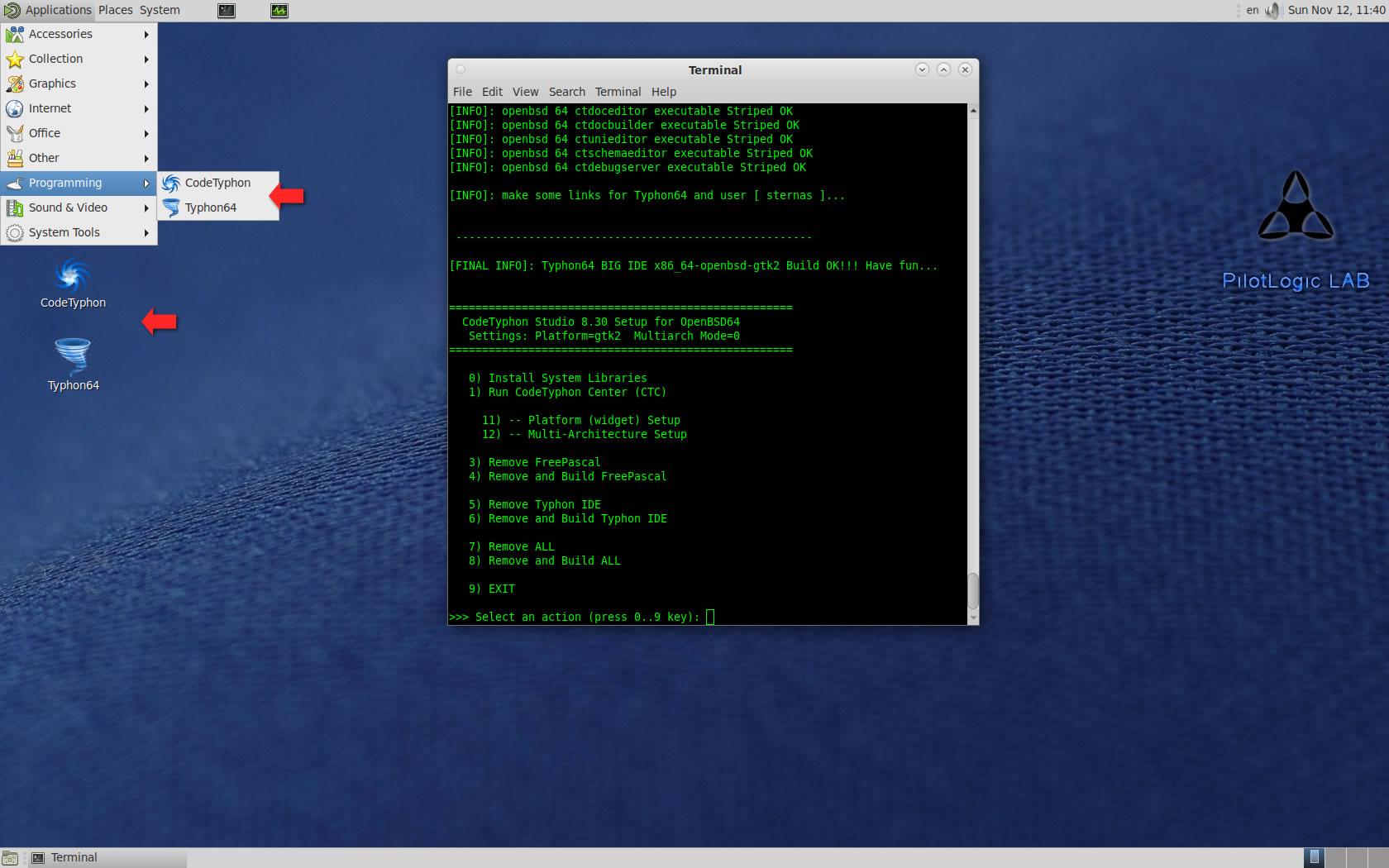Viewport: 1389px width, 868px height.
Task: Click the system monitor panel icon
Action: 279,11
